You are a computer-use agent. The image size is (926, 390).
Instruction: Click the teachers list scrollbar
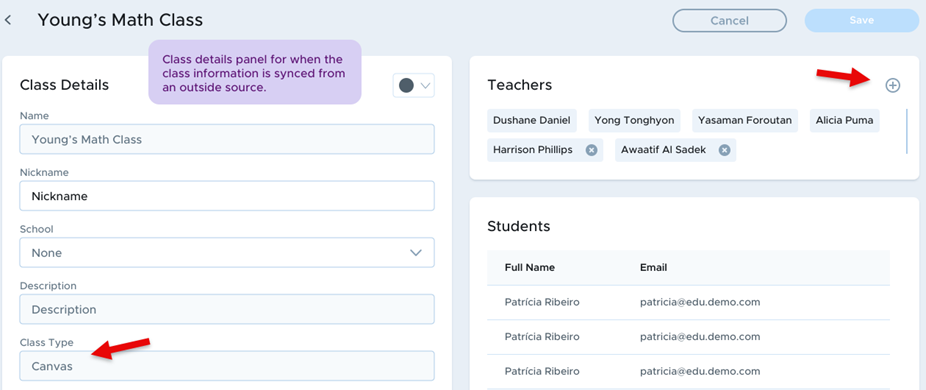907,131
